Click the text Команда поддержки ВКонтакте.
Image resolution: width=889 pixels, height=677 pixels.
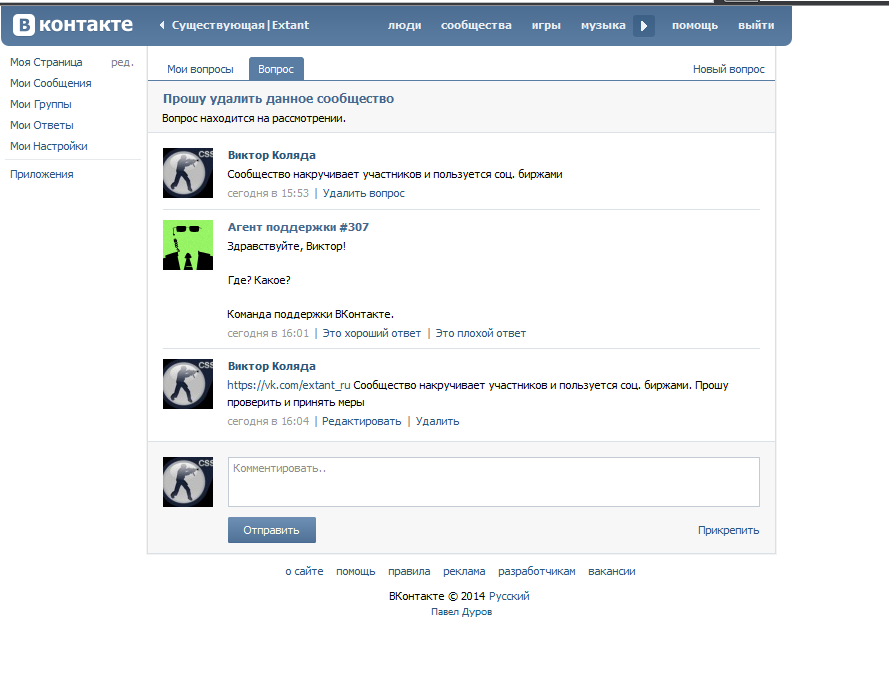(x=310, y=314)
